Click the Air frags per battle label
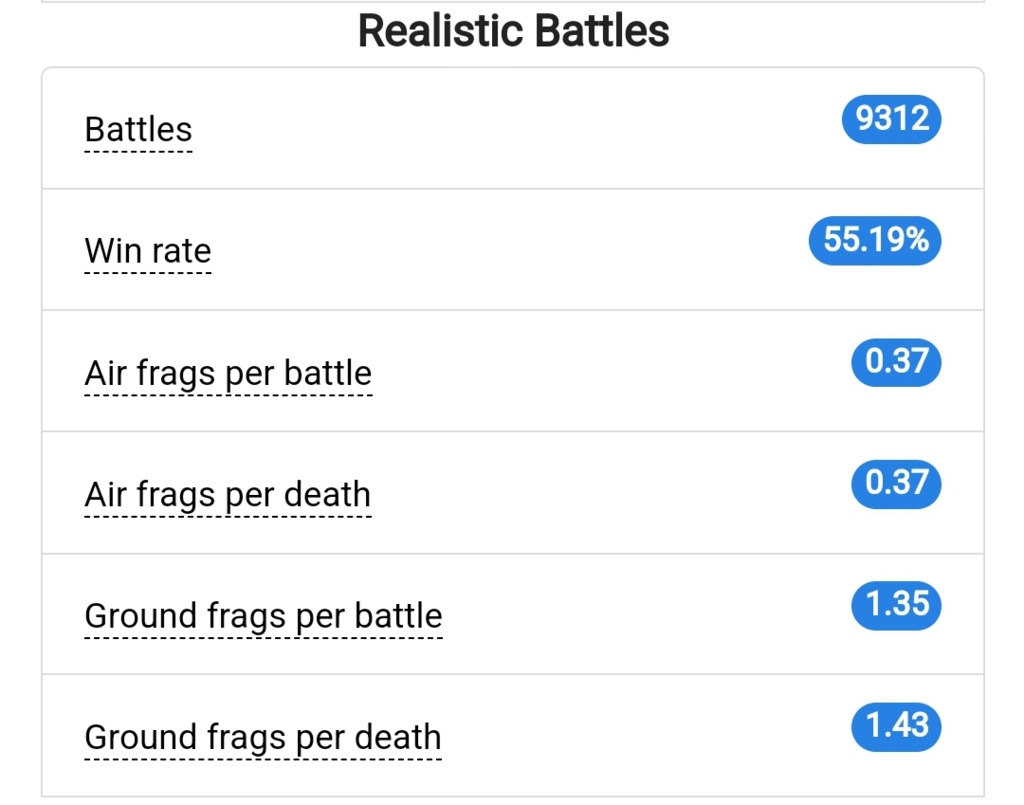1024x805 pixels. coord(228,373)
